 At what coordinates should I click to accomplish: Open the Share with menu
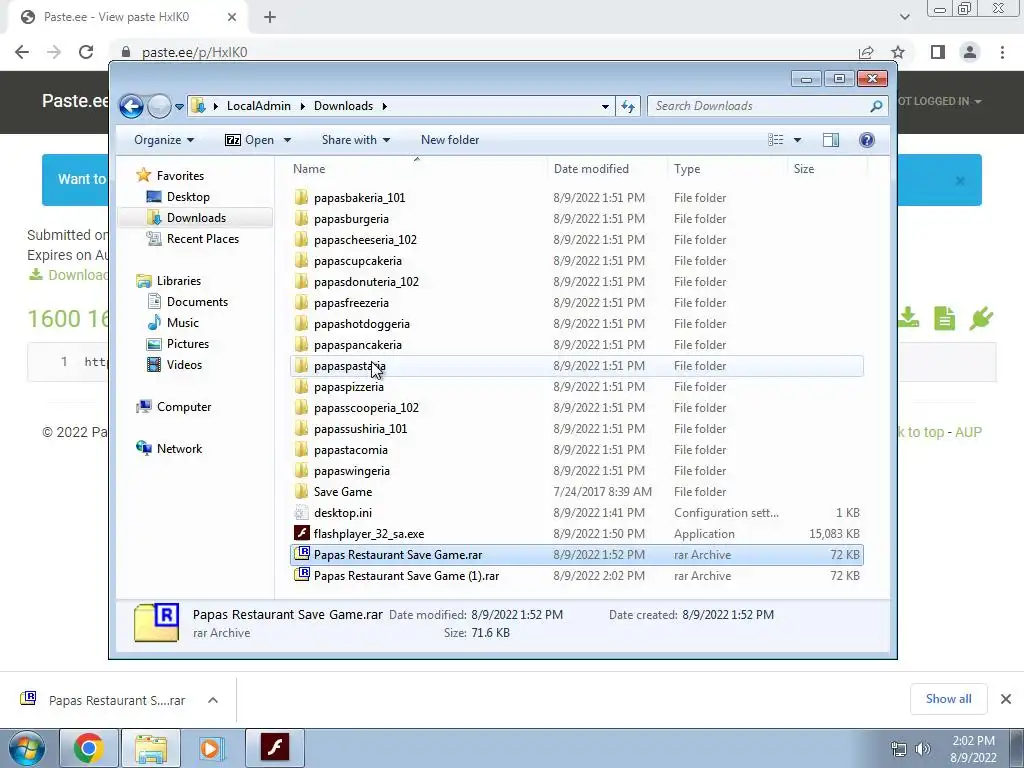[x=356, y=140]
